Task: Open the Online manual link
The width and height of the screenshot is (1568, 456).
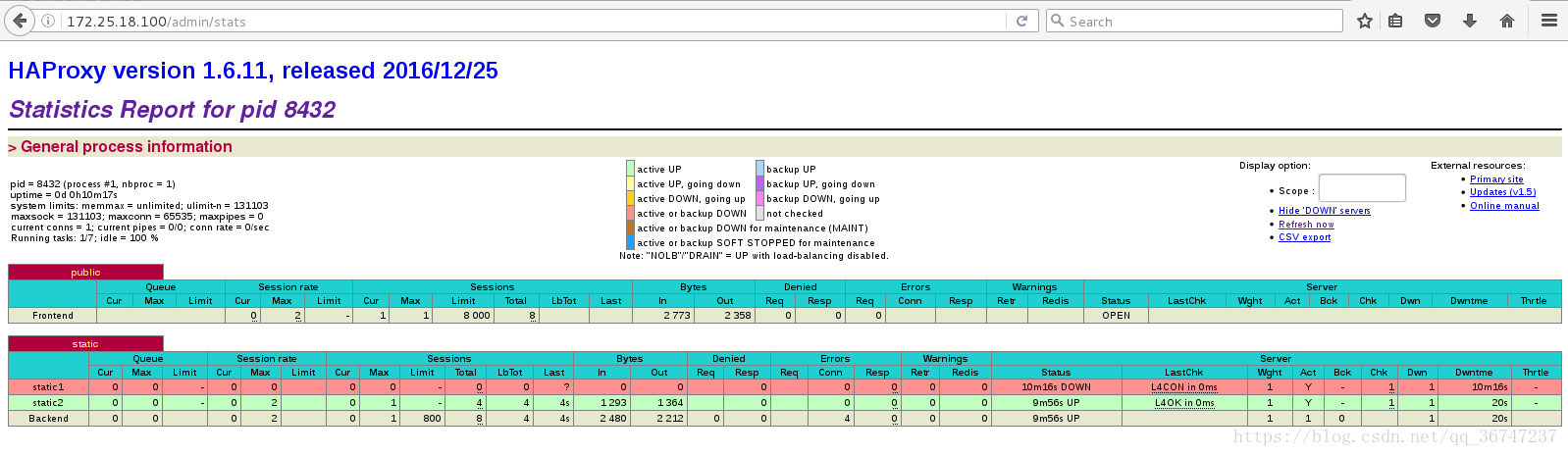Action: coord(1504,206)
